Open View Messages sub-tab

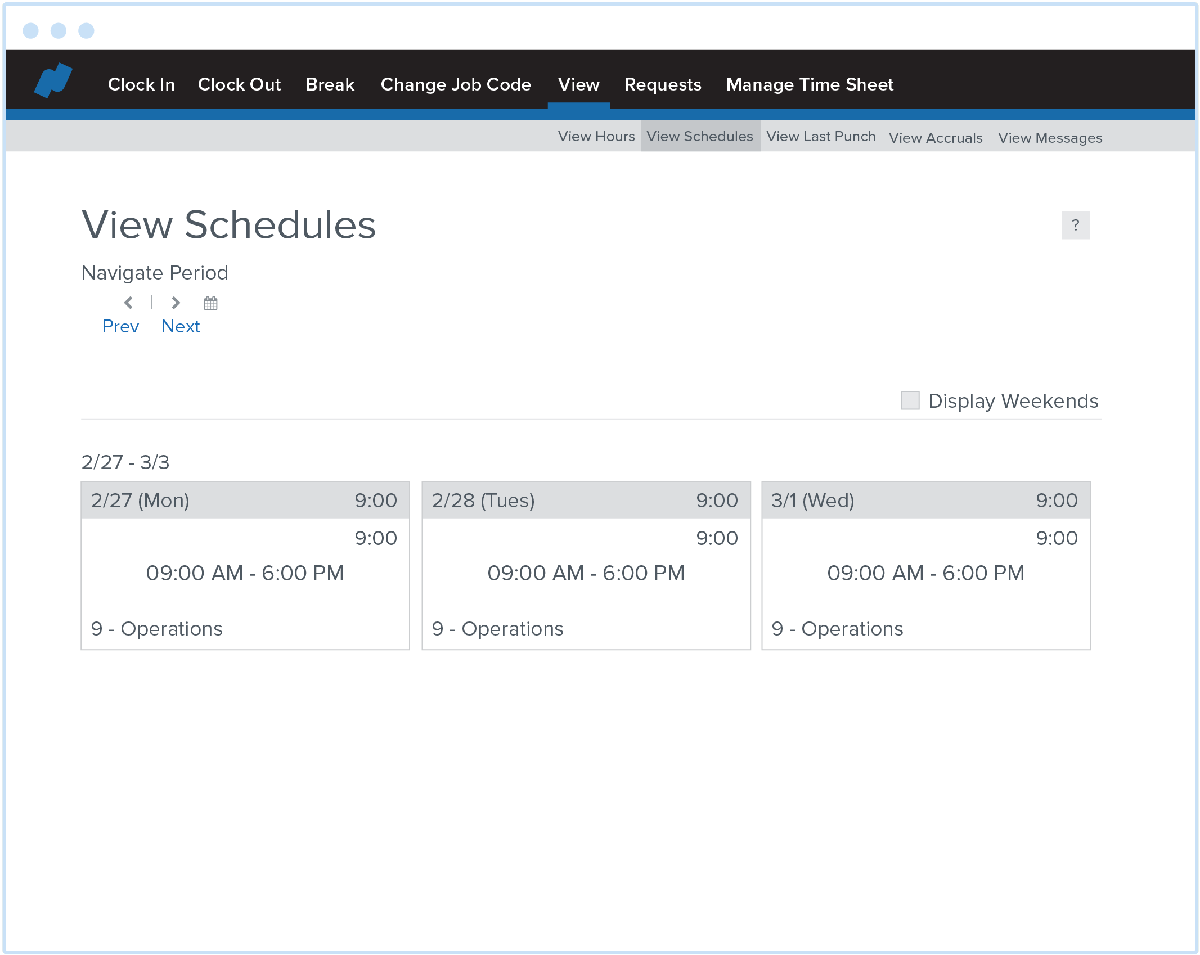click(x=1050, y=138)
